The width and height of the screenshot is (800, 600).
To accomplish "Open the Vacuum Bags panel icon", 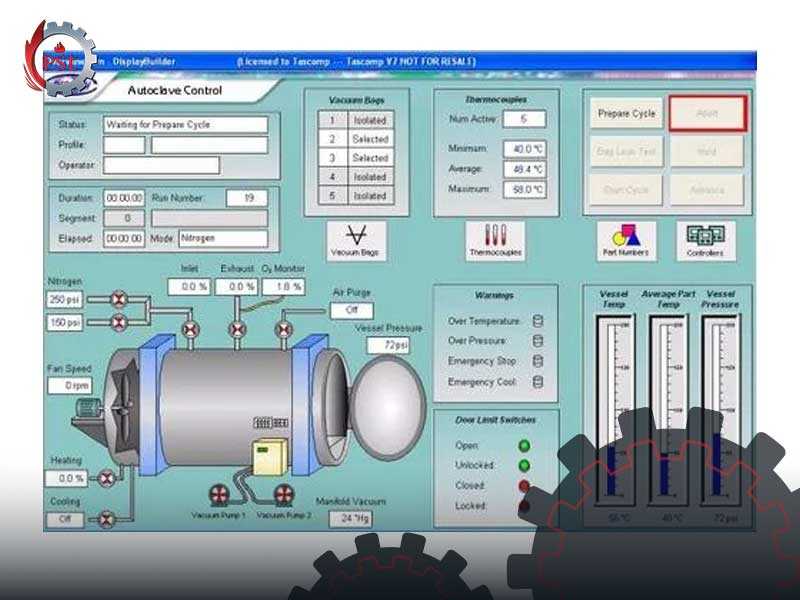I will (x=356, y=240).
